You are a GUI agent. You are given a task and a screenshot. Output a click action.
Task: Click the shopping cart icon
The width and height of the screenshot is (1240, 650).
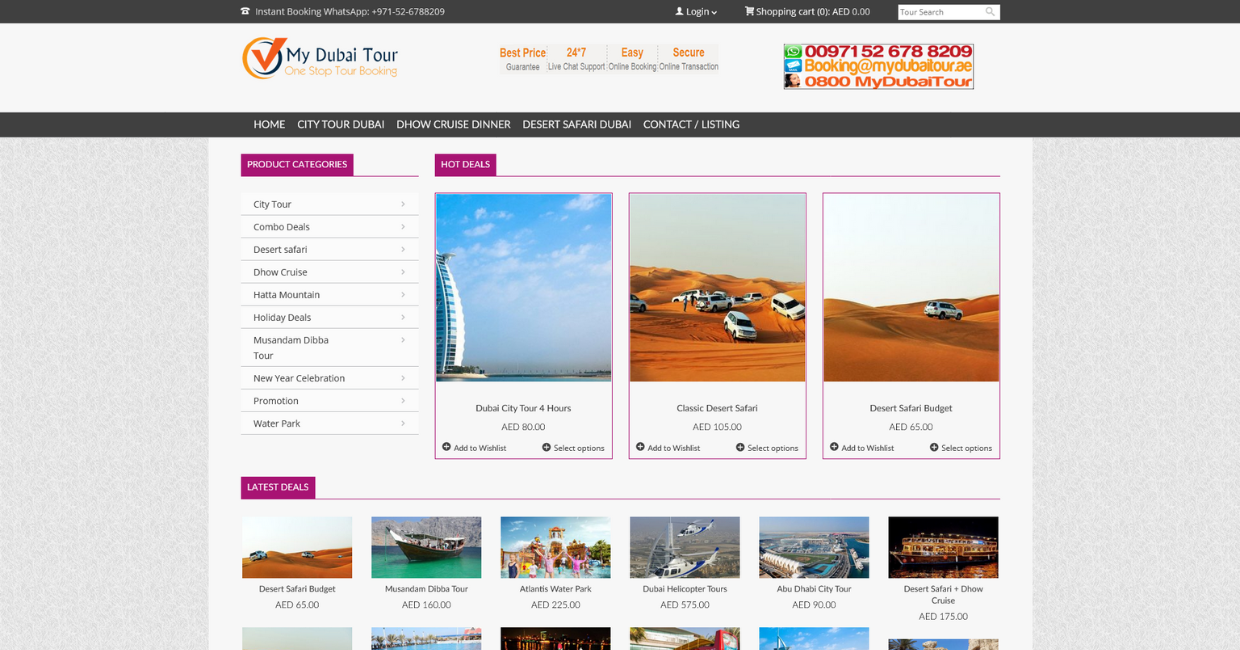749,12
